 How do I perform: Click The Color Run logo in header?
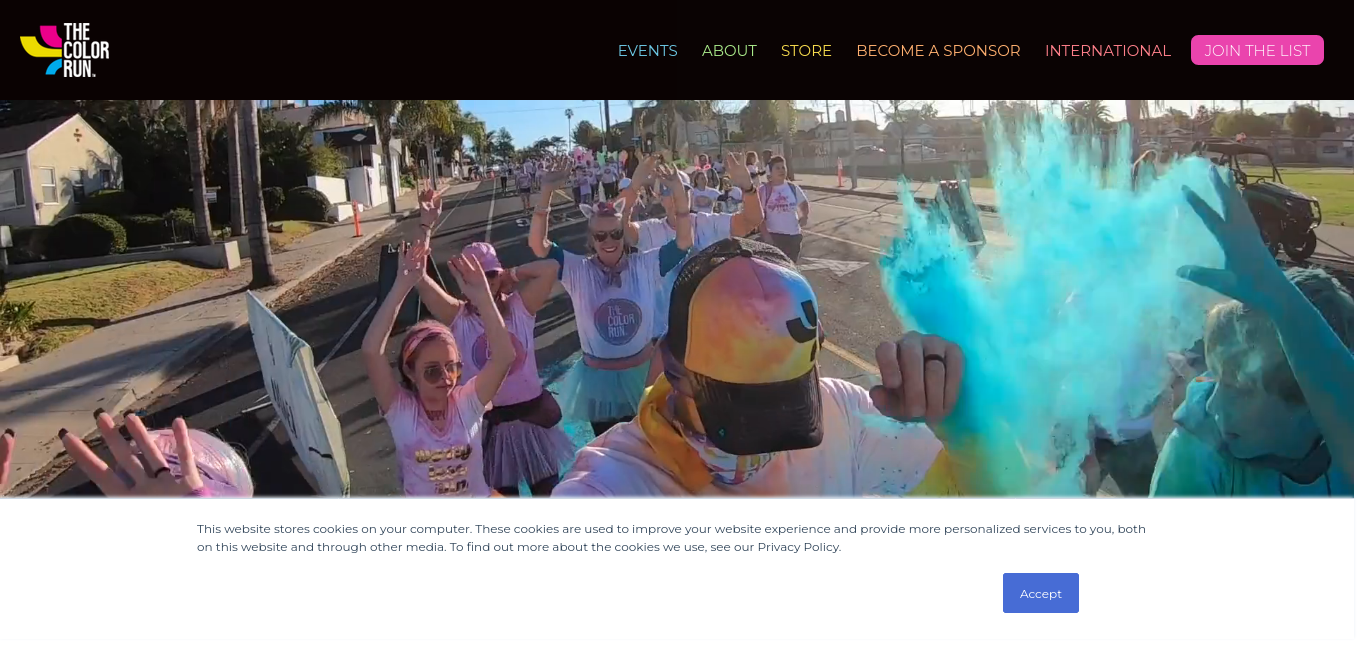coord(65,50)
